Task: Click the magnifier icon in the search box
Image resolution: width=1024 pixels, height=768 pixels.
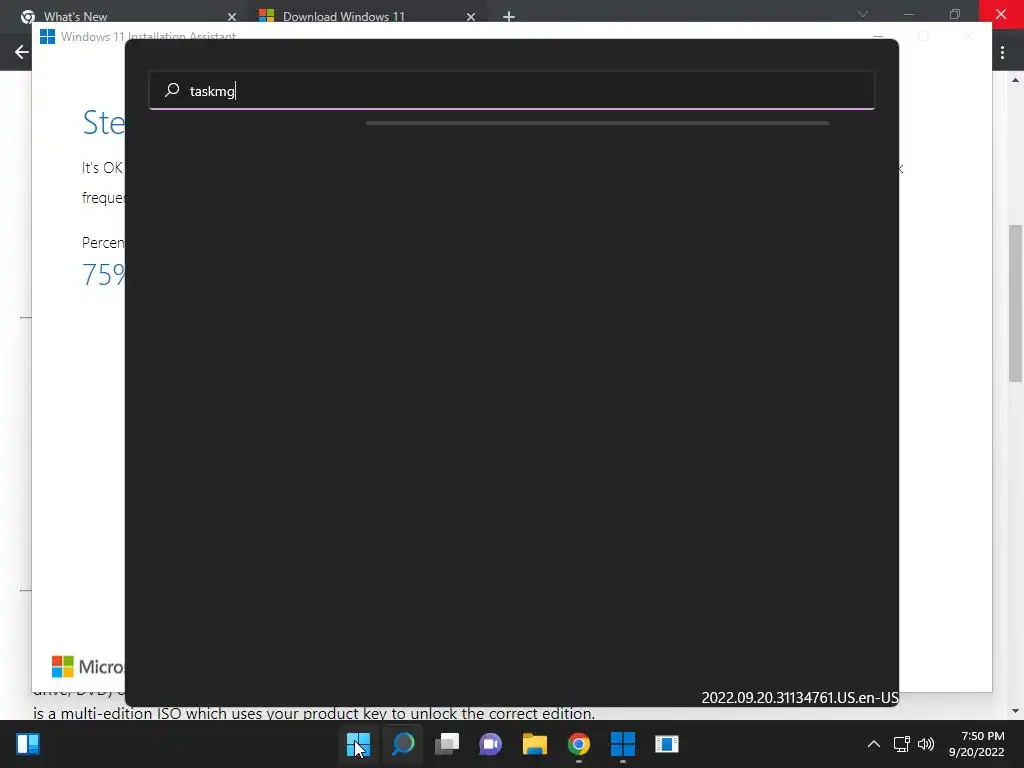Action: 172,90
